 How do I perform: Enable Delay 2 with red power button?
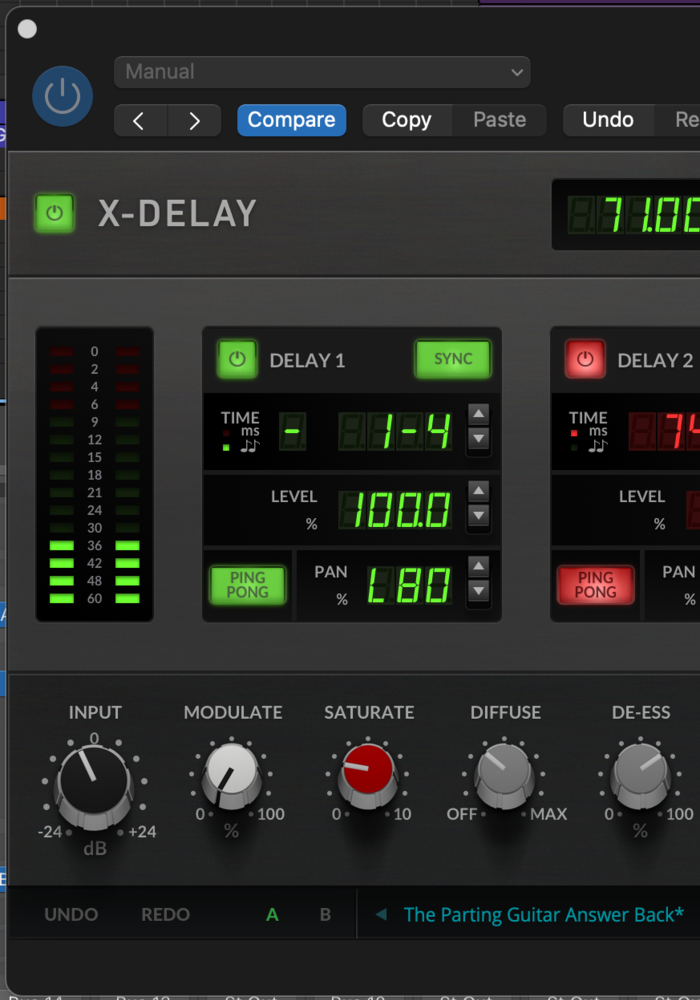[x=585, y=360]
